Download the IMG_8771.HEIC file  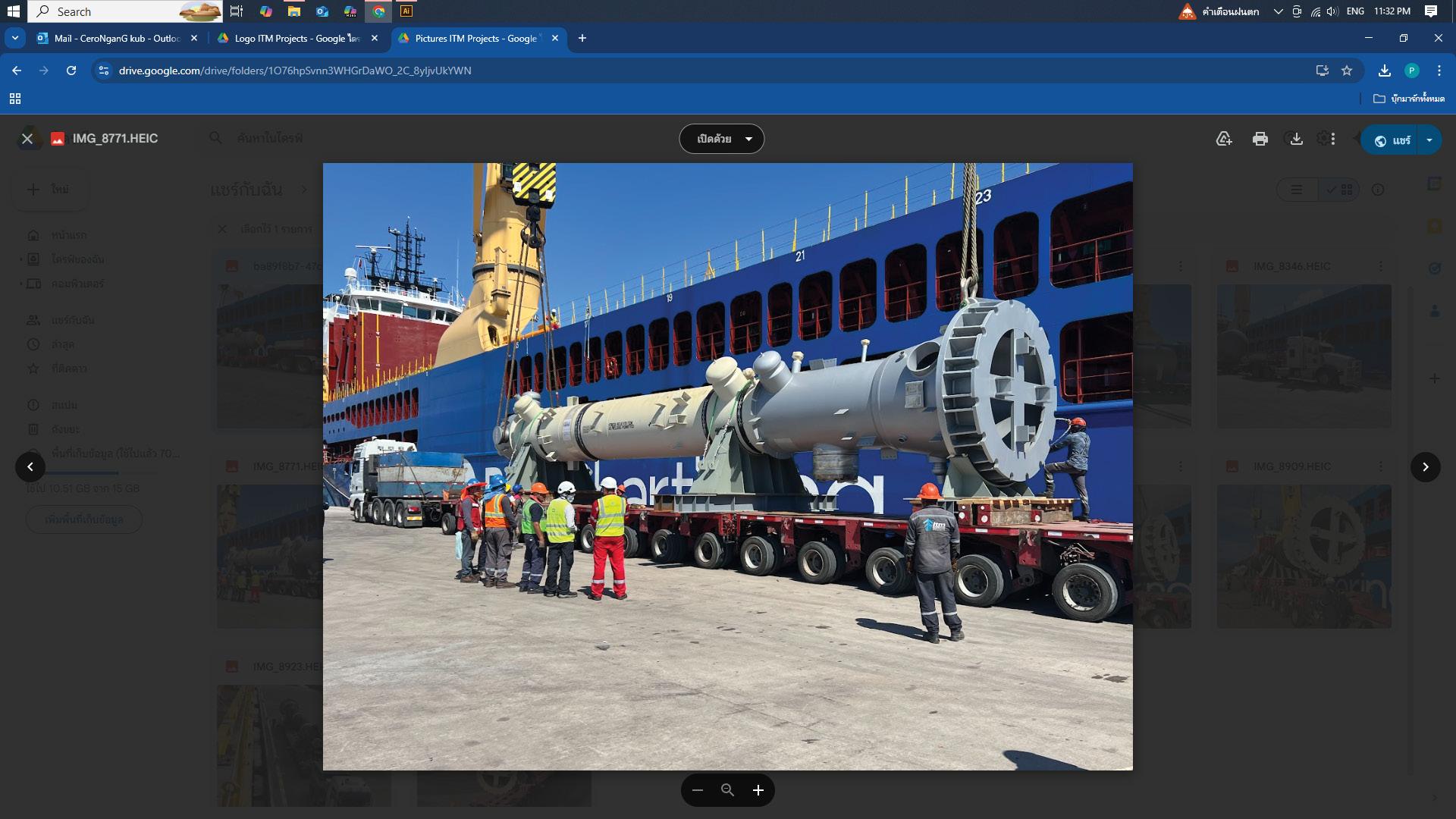(1296, 139)
